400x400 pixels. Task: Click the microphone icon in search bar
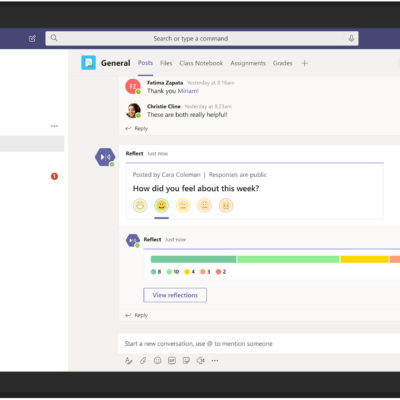pos(351,39)
